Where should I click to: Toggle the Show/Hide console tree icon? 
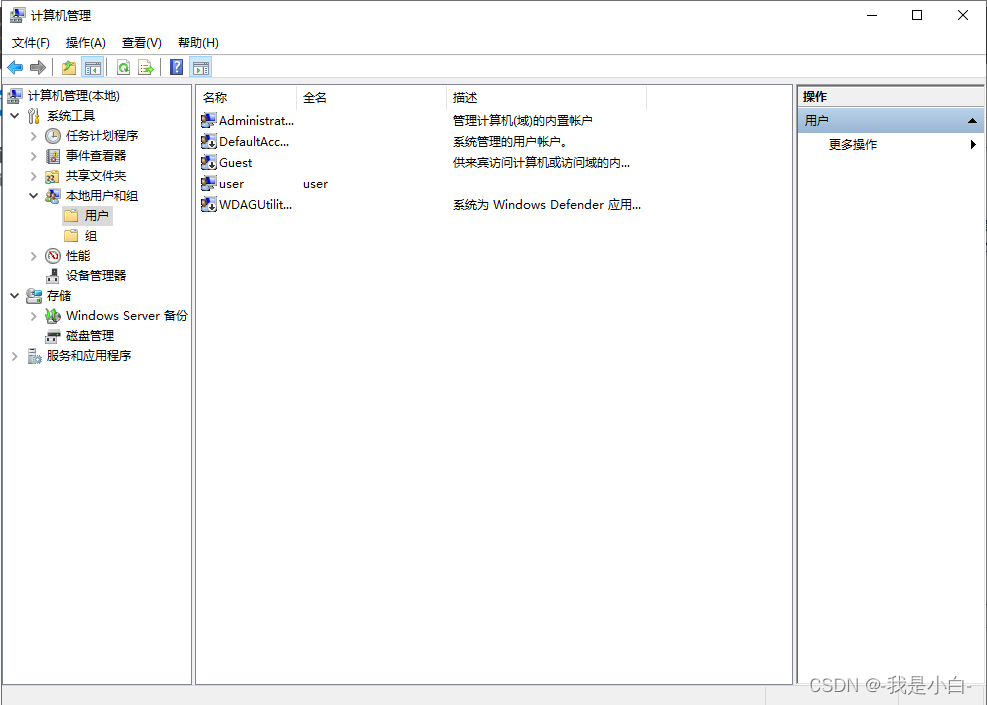pyautogui.click(x=93, y=67)
